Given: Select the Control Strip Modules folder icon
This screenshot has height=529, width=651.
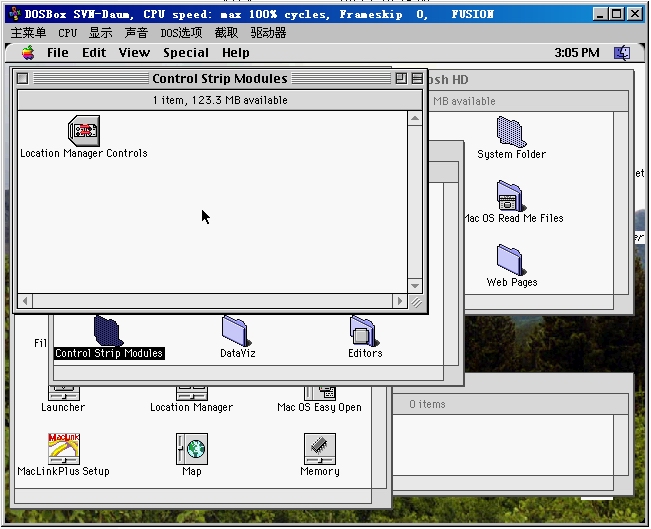Looking at the screenshot, I should click(109, 331).
